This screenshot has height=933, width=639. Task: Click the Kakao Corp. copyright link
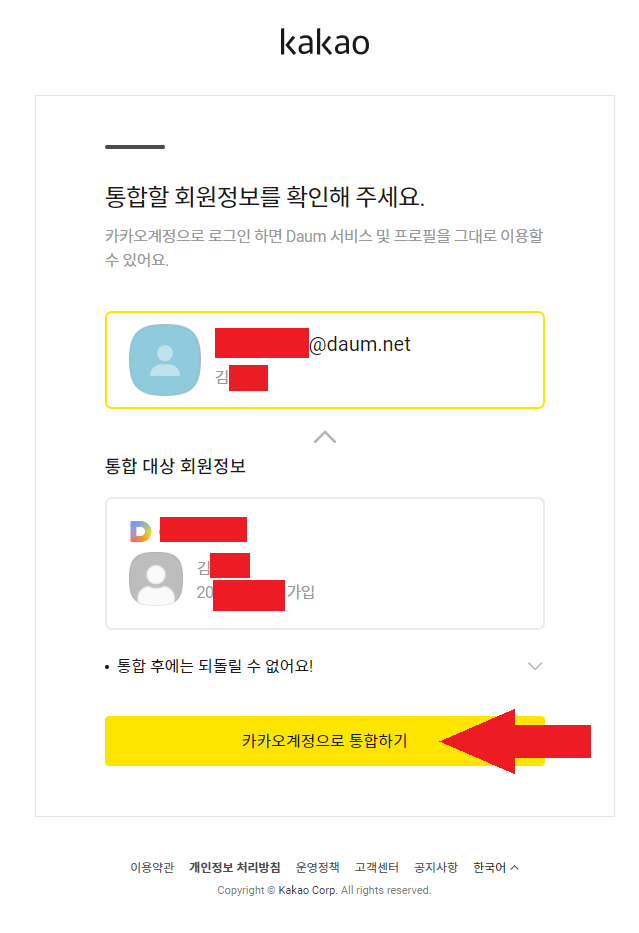(x=307, y=890)
